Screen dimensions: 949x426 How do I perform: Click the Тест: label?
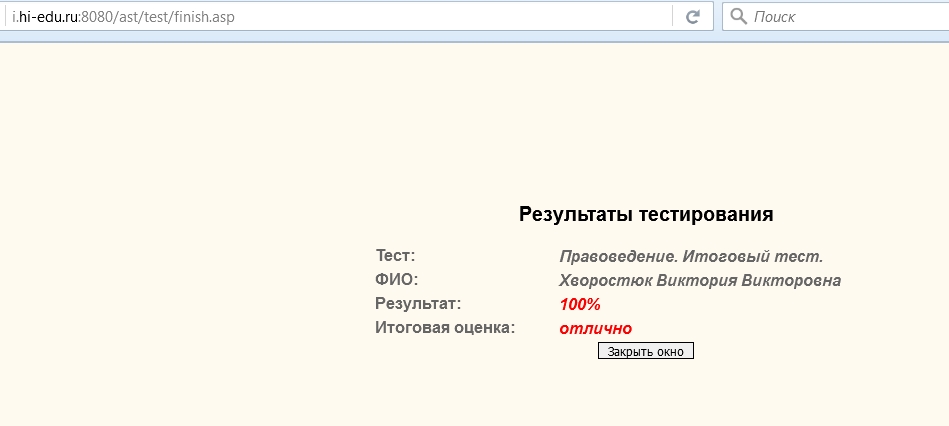(x=395, y=256)
